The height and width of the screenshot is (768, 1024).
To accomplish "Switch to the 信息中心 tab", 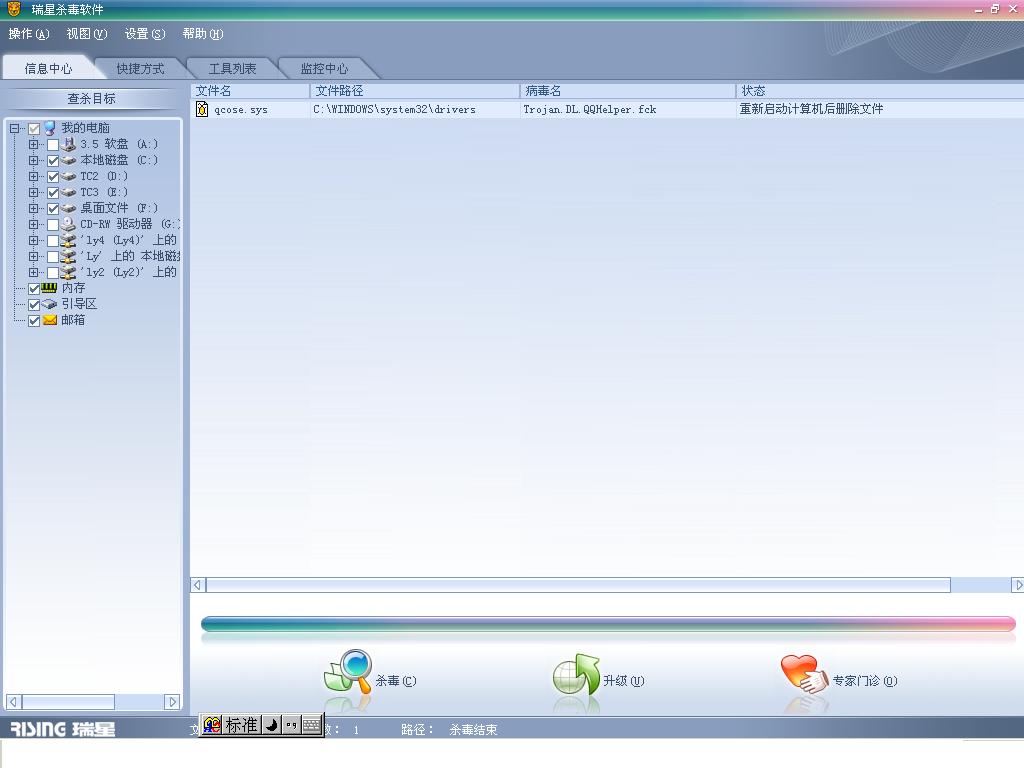I will [48, 69].
